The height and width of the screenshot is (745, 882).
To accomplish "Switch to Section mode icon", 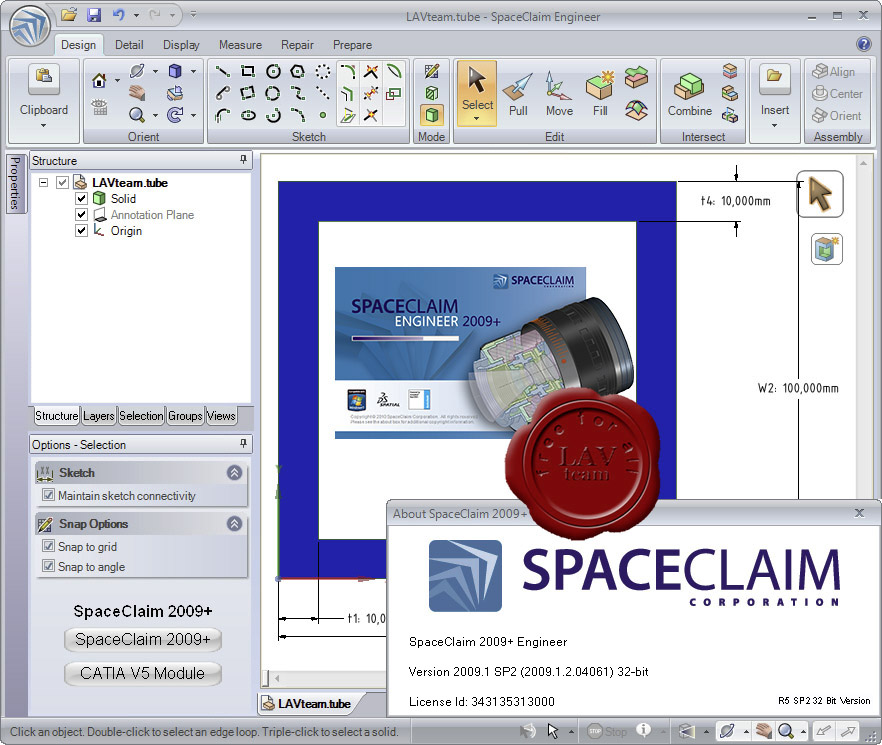I will pyautogui.click(x=431, y=93).
